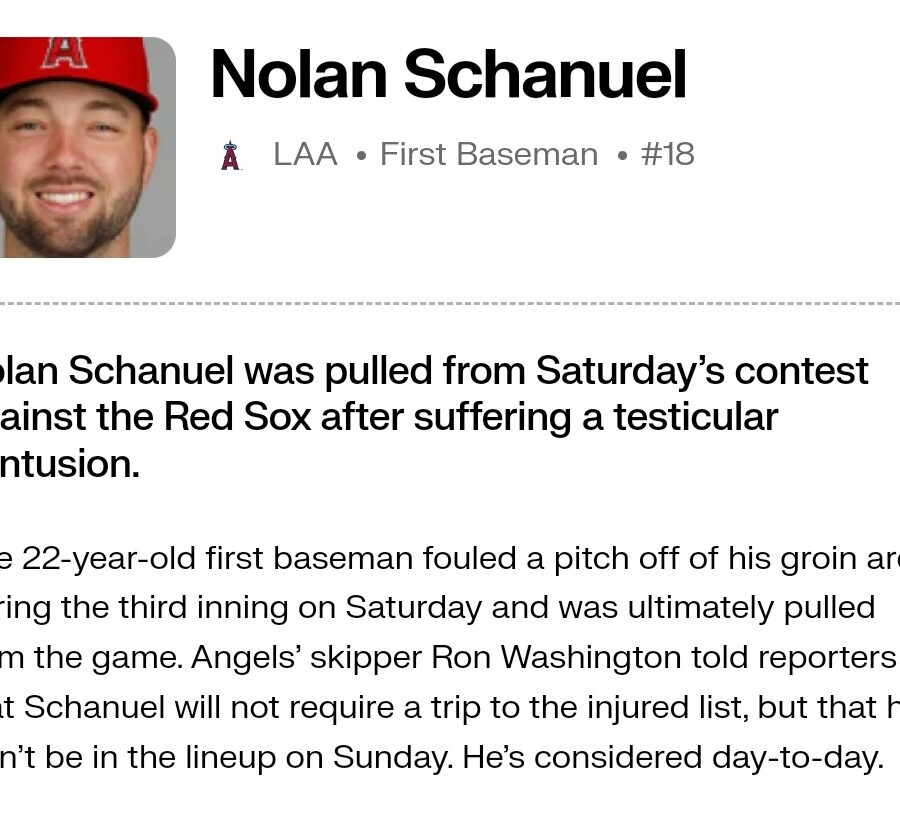Open the headline about Saturday's contest

[x=434, y=417]
